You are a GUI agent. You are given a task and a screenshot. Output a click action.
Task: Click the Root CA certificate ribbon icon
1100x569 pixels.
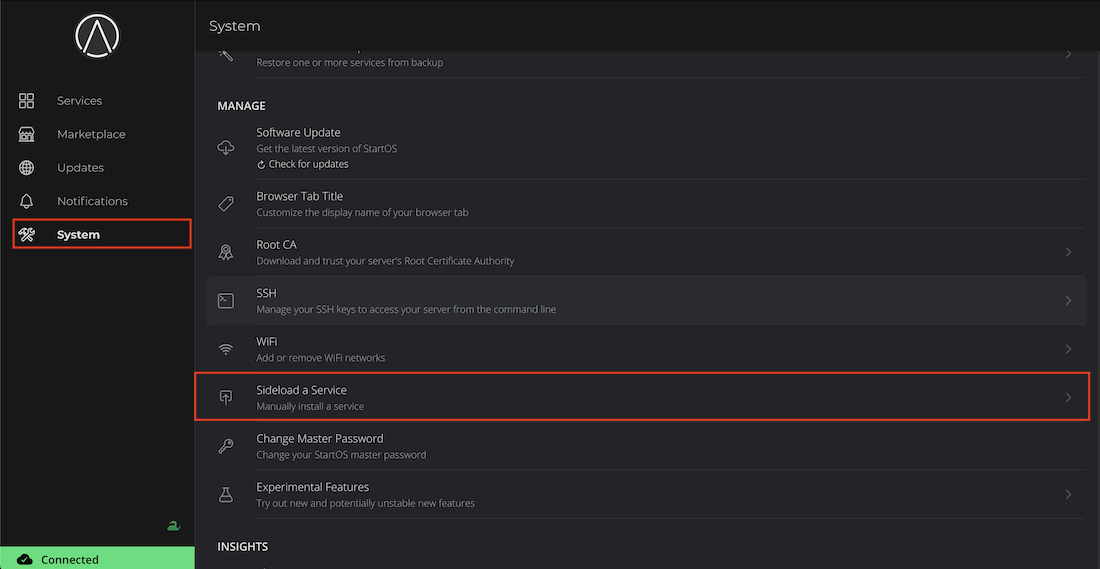226,252
